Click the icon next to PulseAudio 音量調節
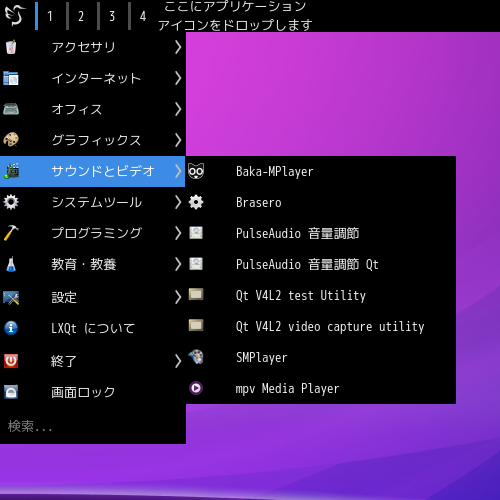The width and height of the screenshot is (500, 500). tap(196, 233)
